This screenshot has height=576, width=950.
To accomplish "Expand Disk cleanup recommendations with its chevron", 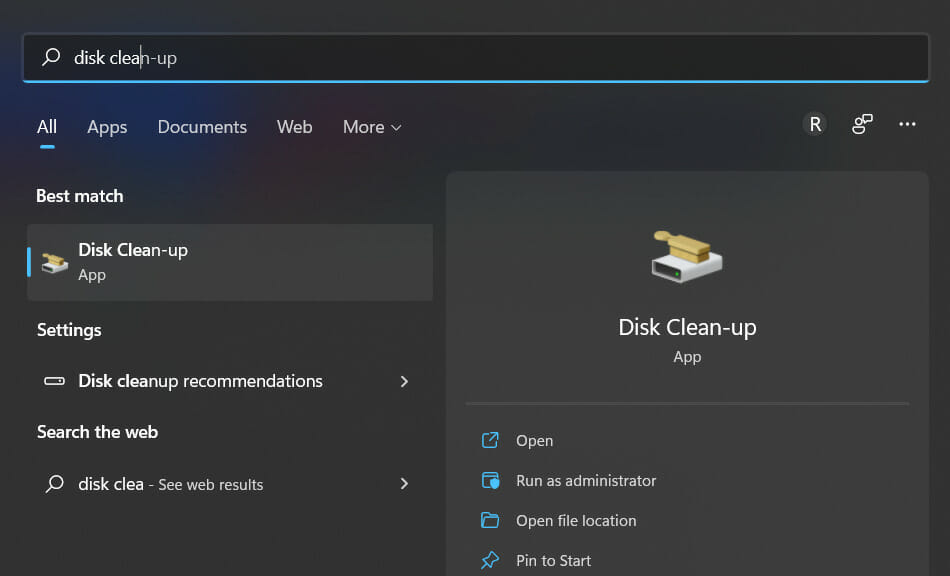I will tap(404, 381).
